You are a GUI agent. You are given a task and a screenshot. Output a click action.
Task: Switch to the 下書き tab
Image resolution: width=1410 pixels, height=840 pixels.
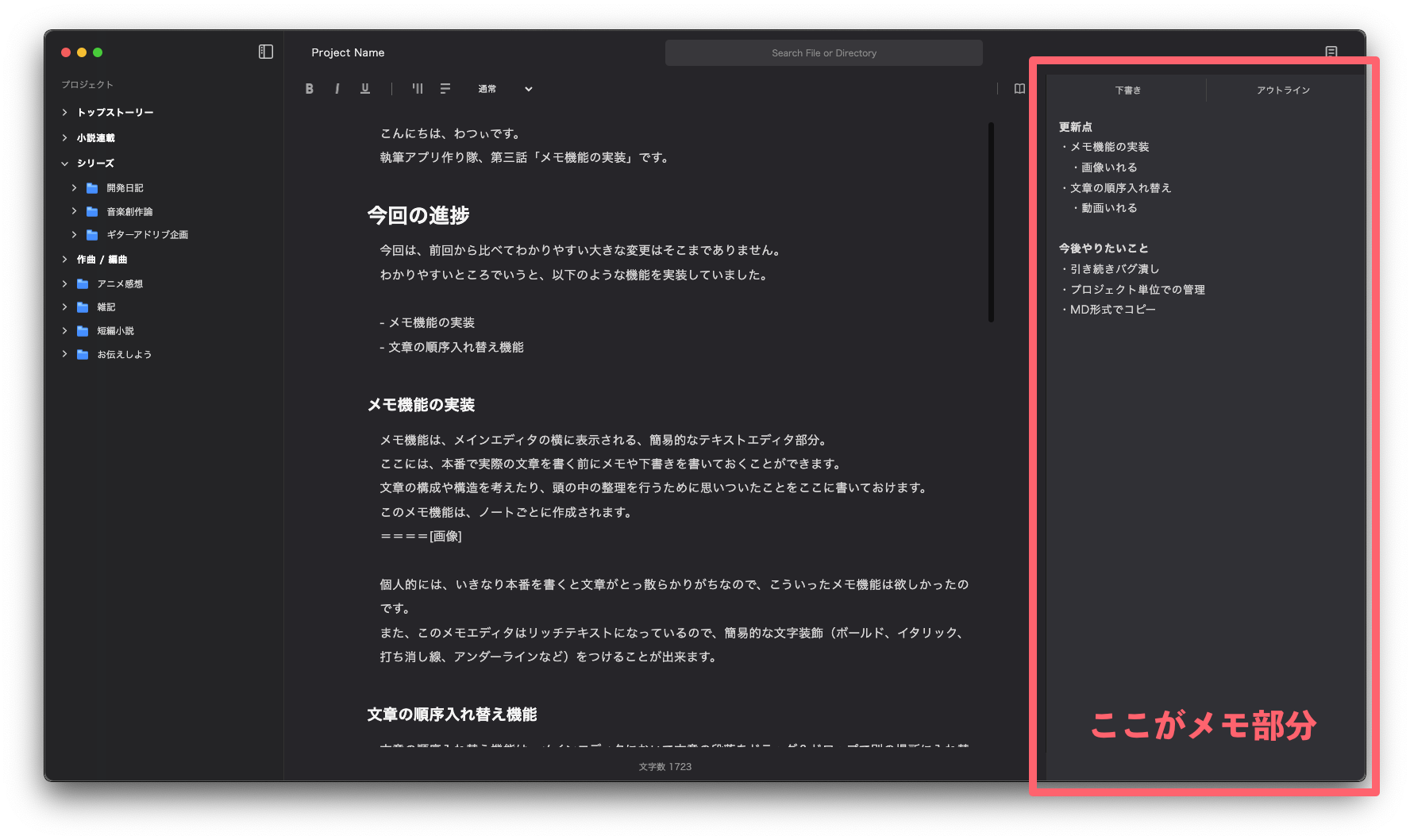1127,91
